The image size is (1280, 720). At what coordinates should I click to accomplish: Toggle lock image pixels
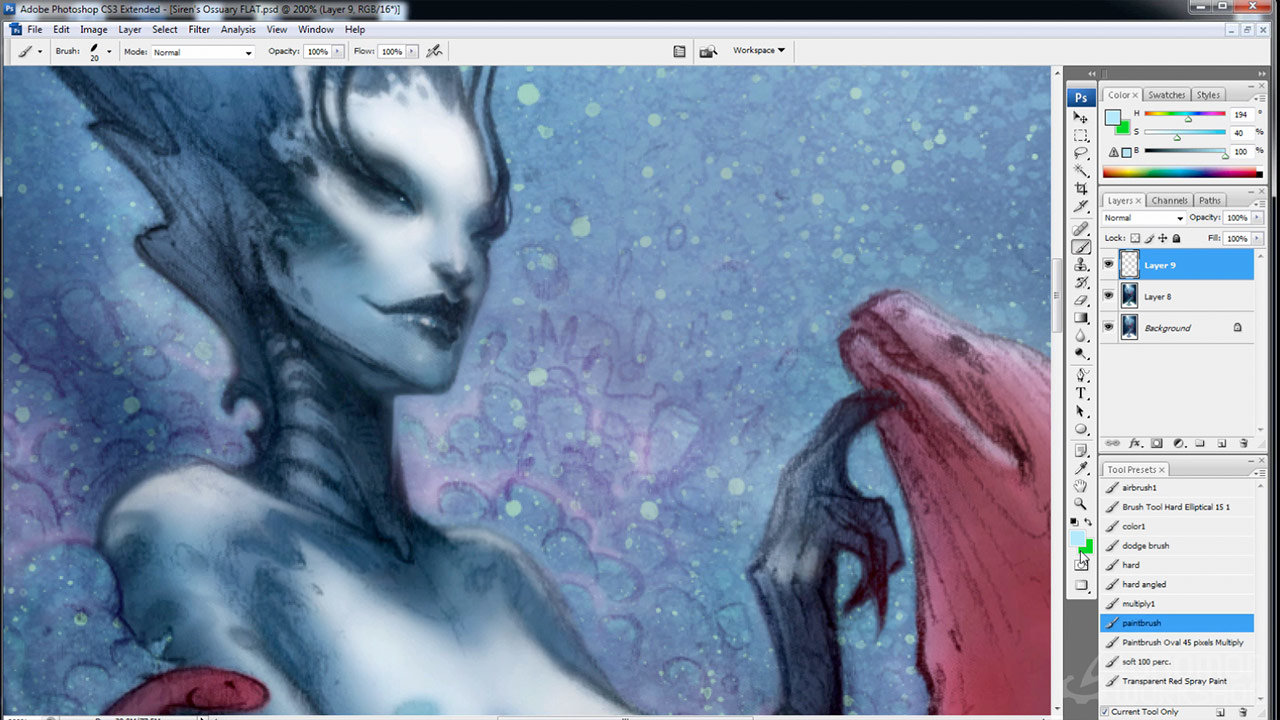1149,239
